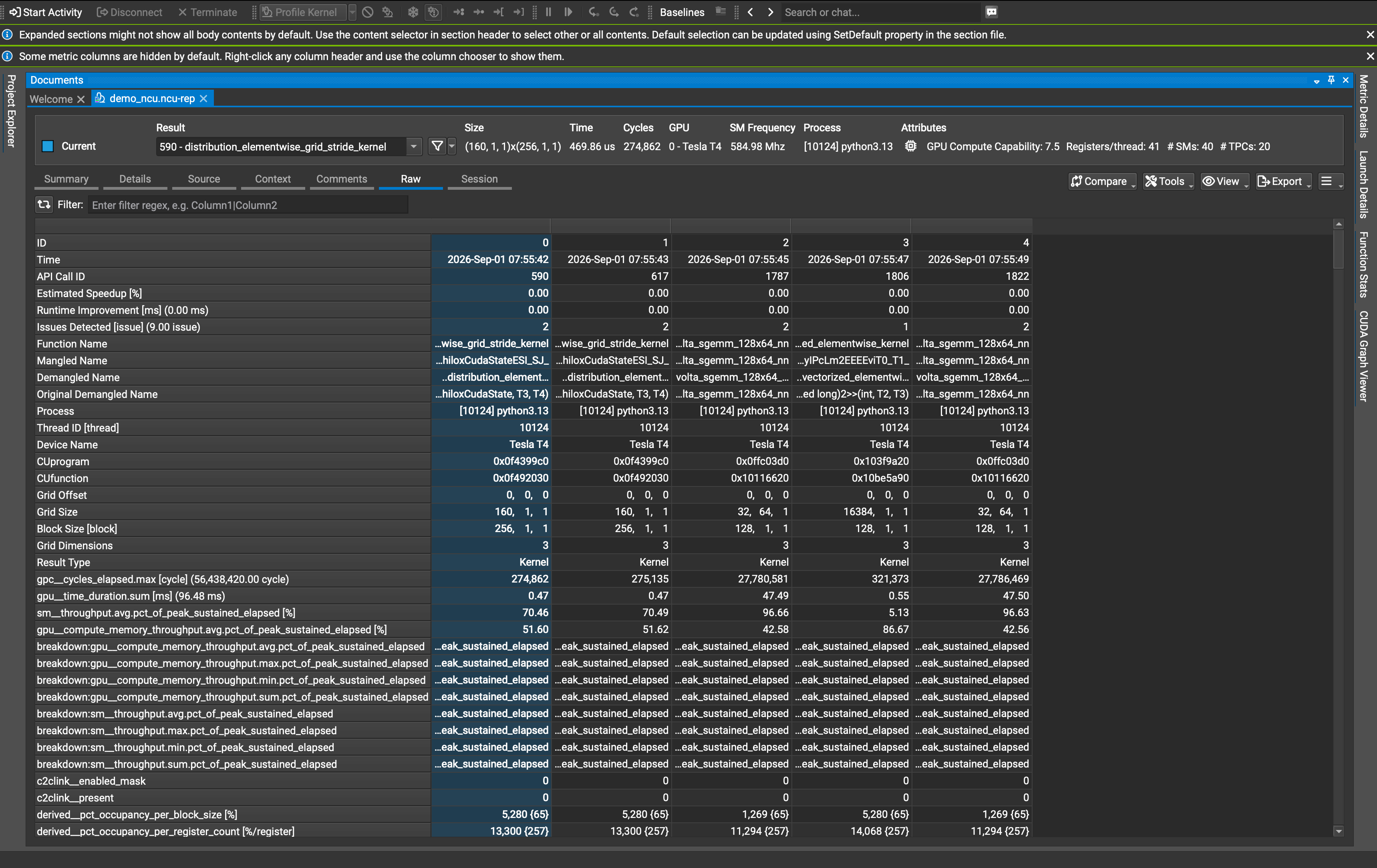
Task: Click the run to next kernel icon
Action: (x=459, y=12)
